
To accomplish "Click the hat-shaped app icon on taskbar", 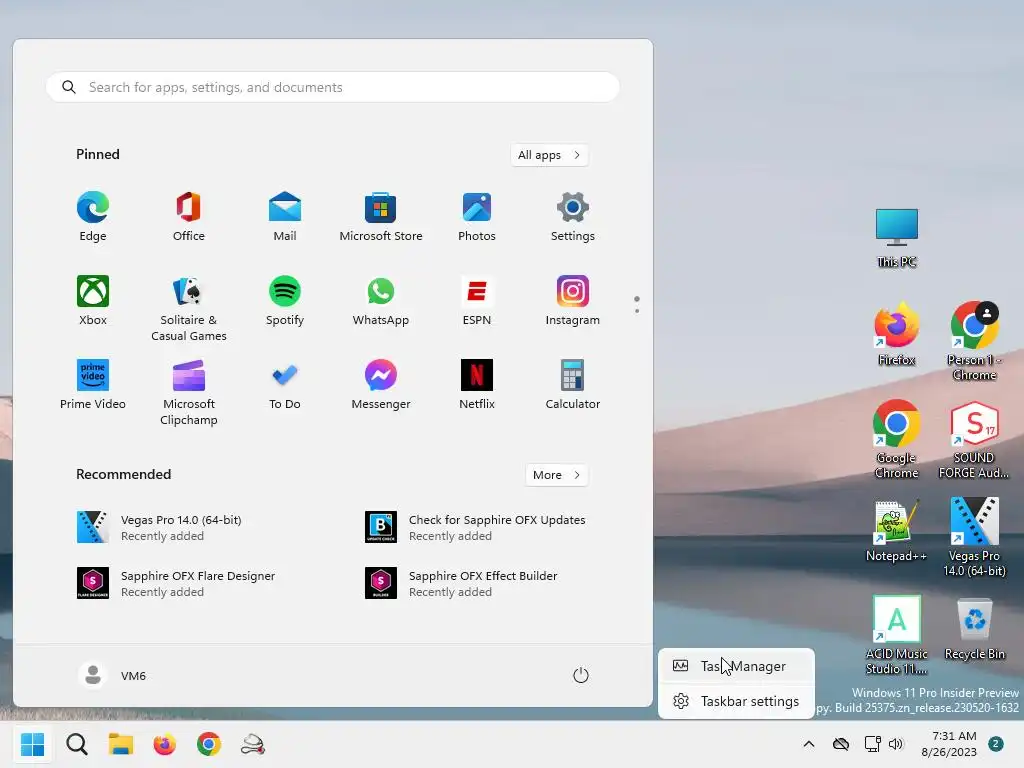I will click(253, 744).
